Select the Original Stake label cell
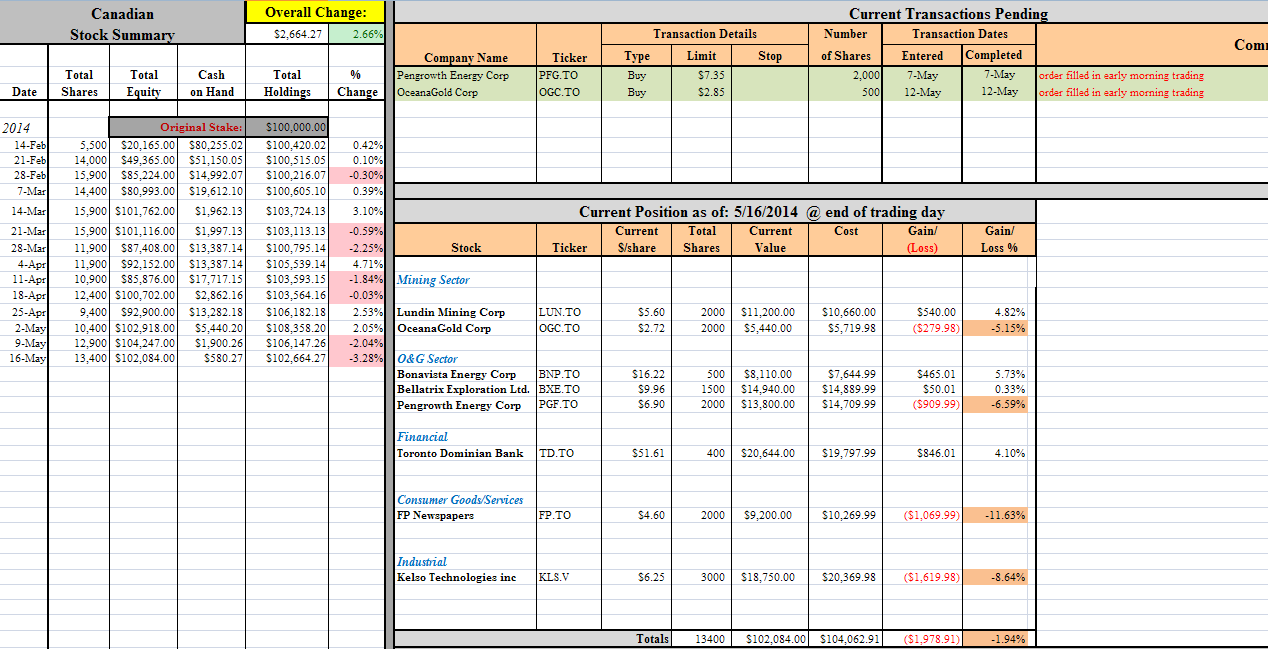This screenshot has width=1268, height=649. click(x=177, y=127)
